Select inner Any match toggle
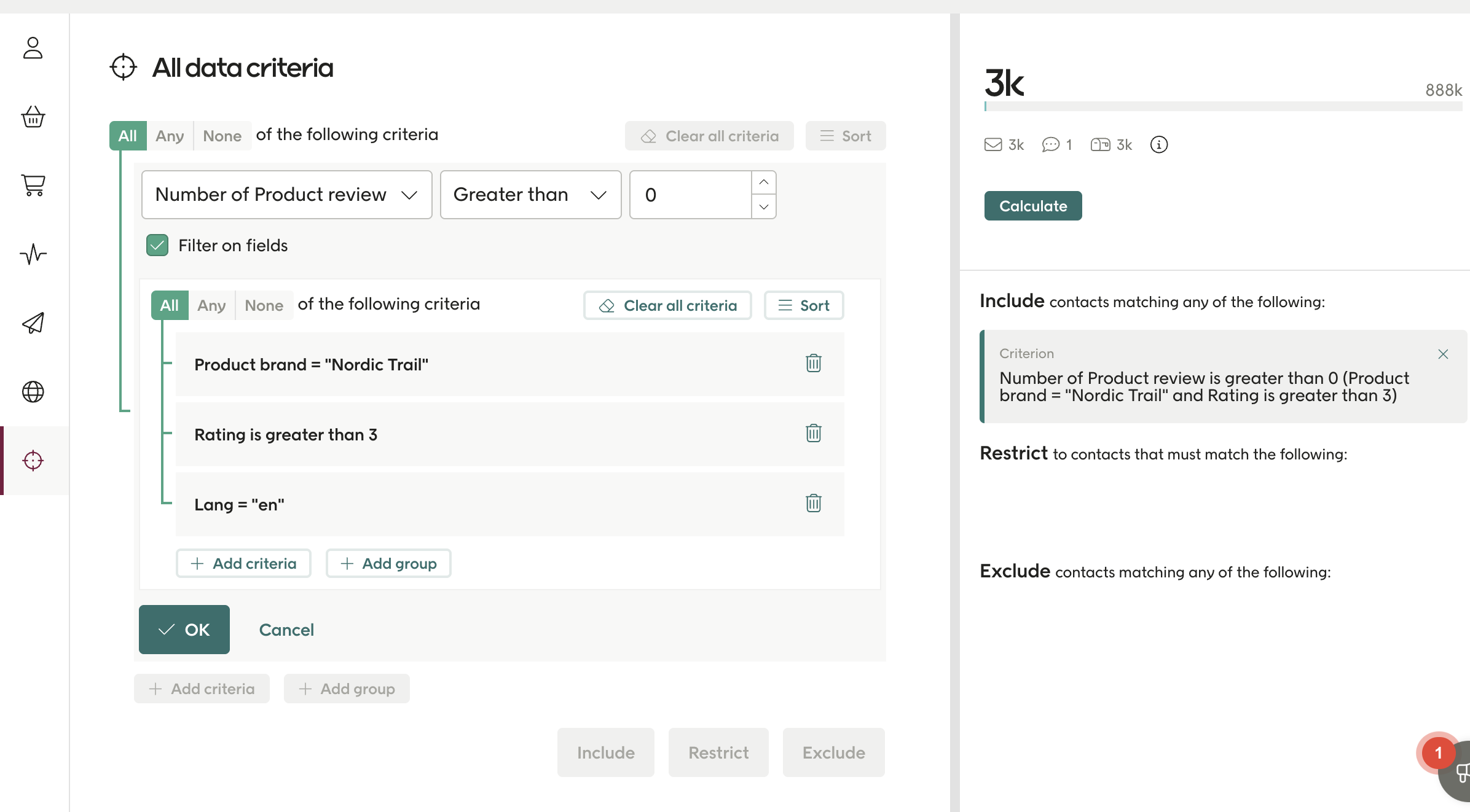Image resolution: width=1470 pixels, height=812 pixels. 212,305
